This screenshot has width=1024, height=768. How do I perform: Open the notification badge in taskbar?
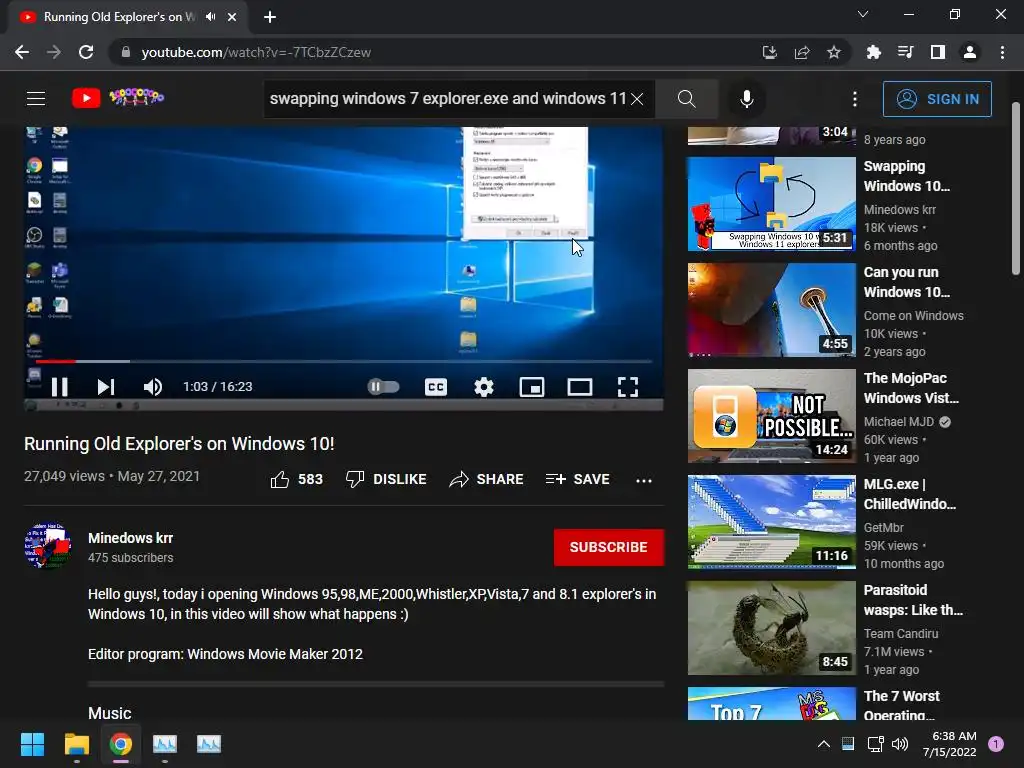996,744
